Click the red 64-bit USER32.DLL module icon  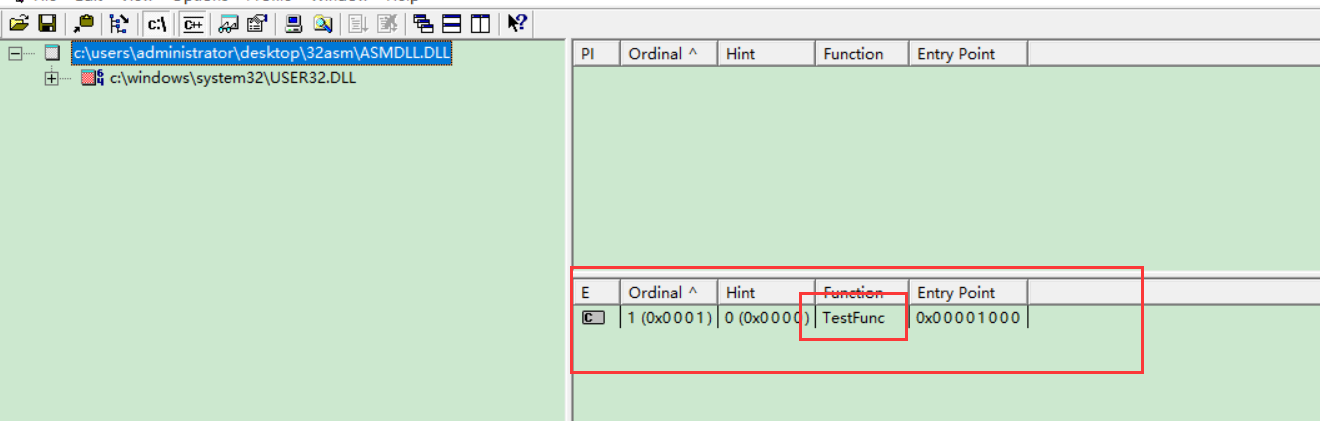[x=92, y=78]
